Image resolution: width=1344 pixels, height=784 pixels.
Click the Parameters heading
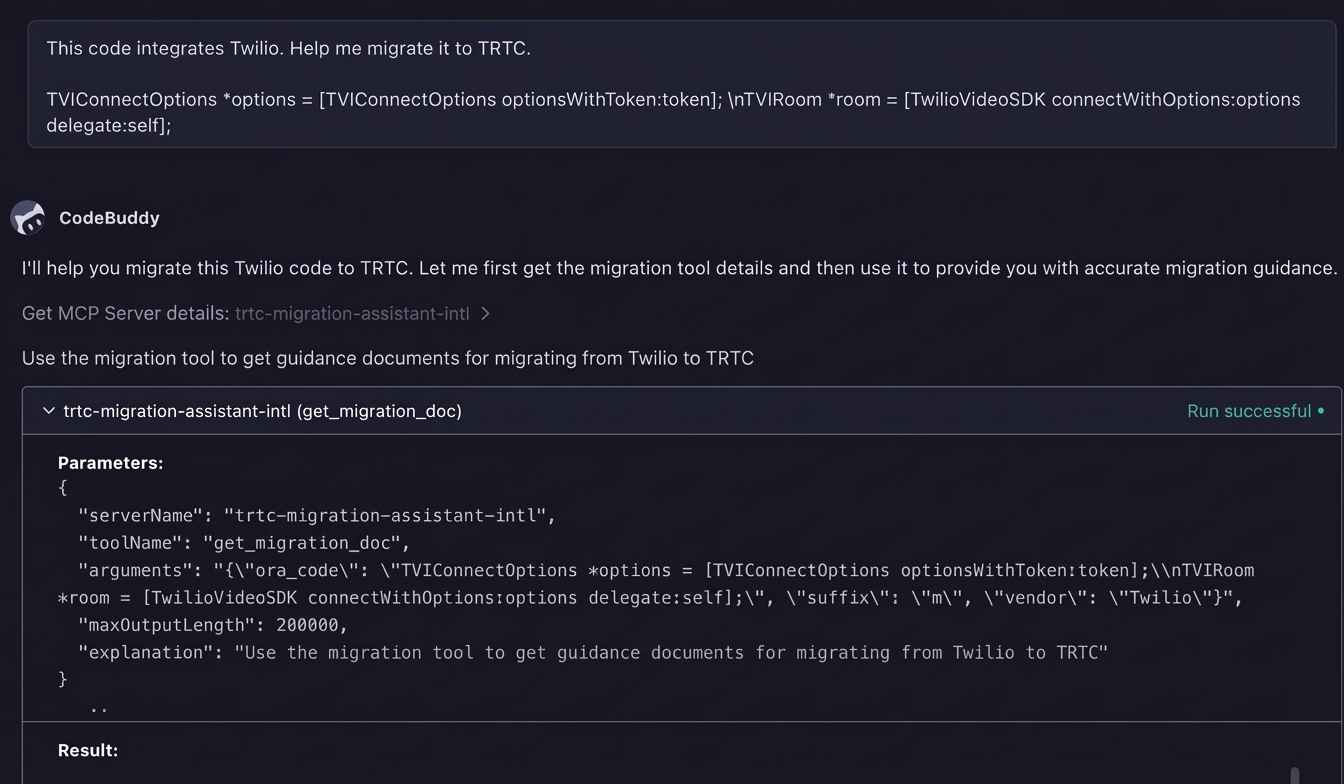(x=110, y=463)
